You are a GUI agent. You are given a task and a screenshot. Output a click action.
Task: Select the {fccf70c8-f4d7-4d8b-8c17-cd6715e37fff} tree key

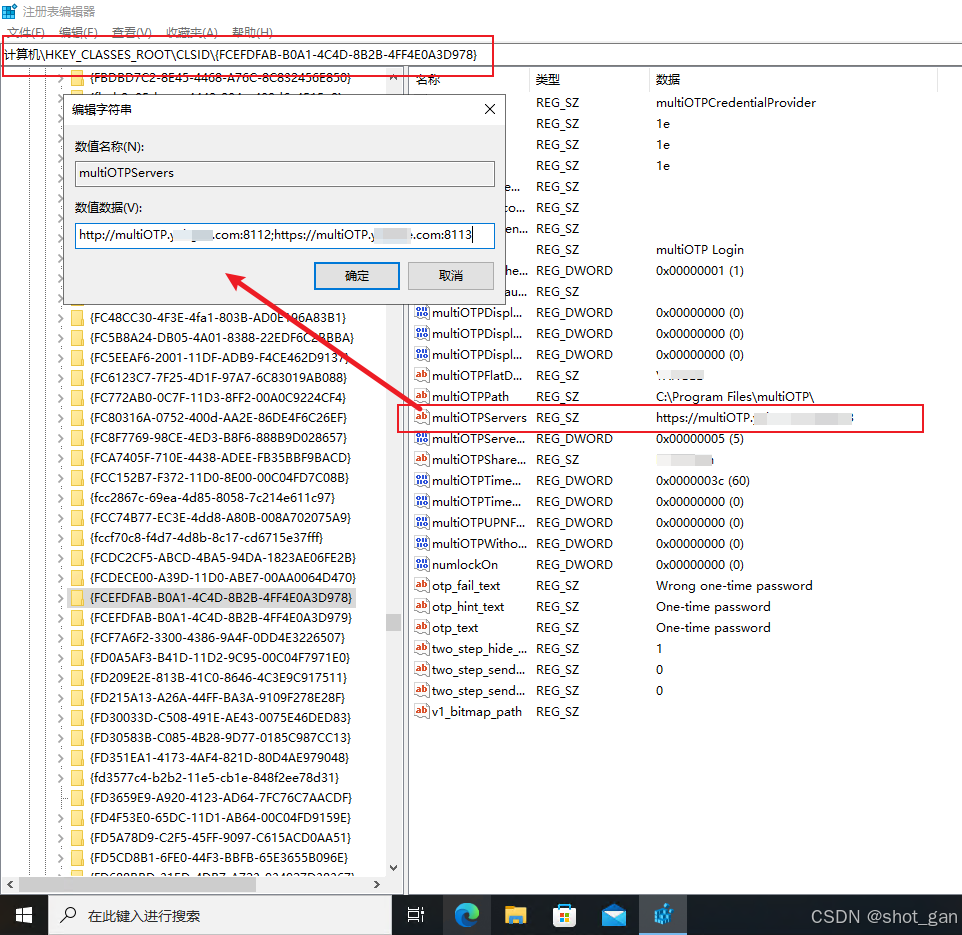click(x=206, y=537)
